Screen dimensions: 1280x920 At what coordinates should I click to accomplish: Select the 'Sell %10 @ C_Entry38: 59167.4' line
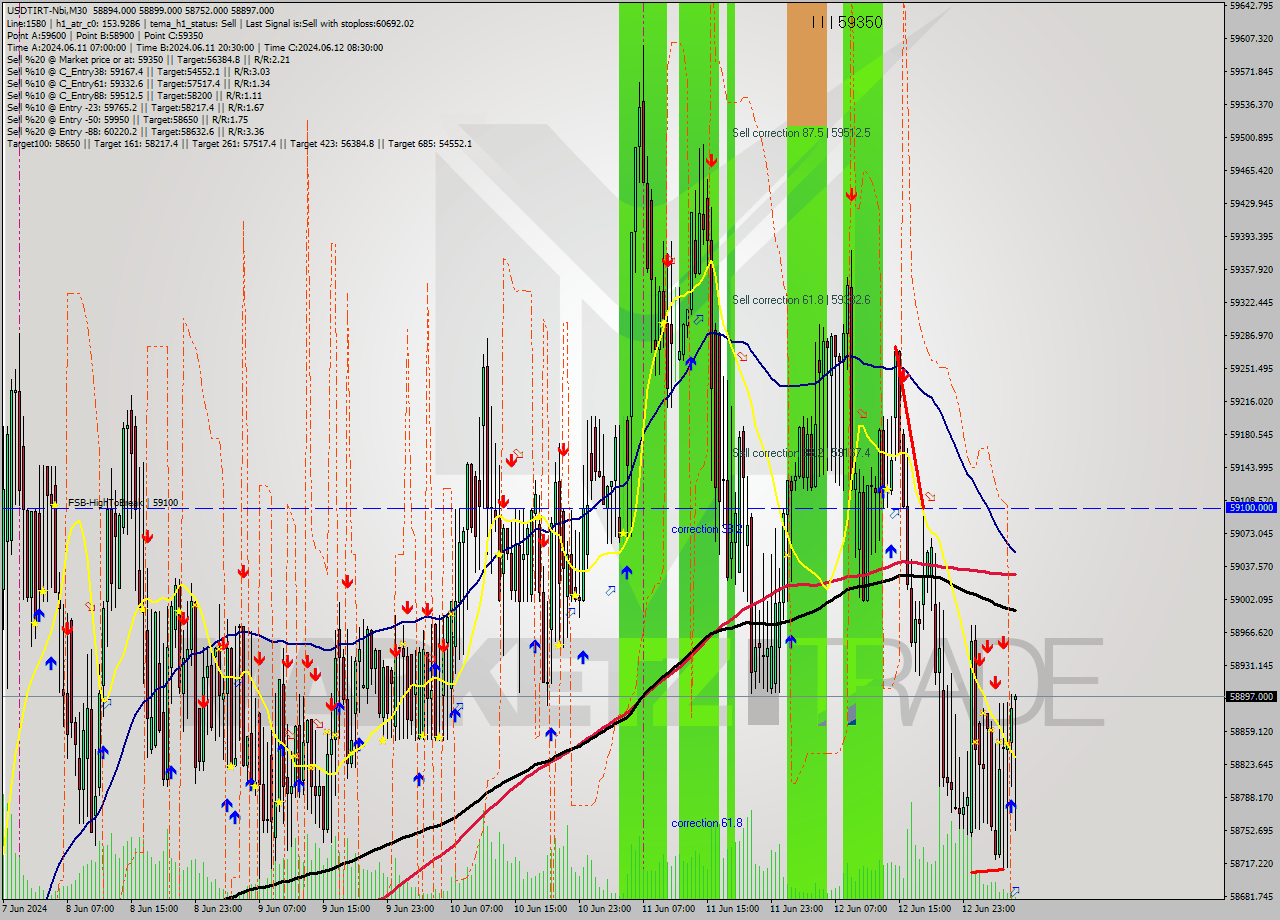138,71
